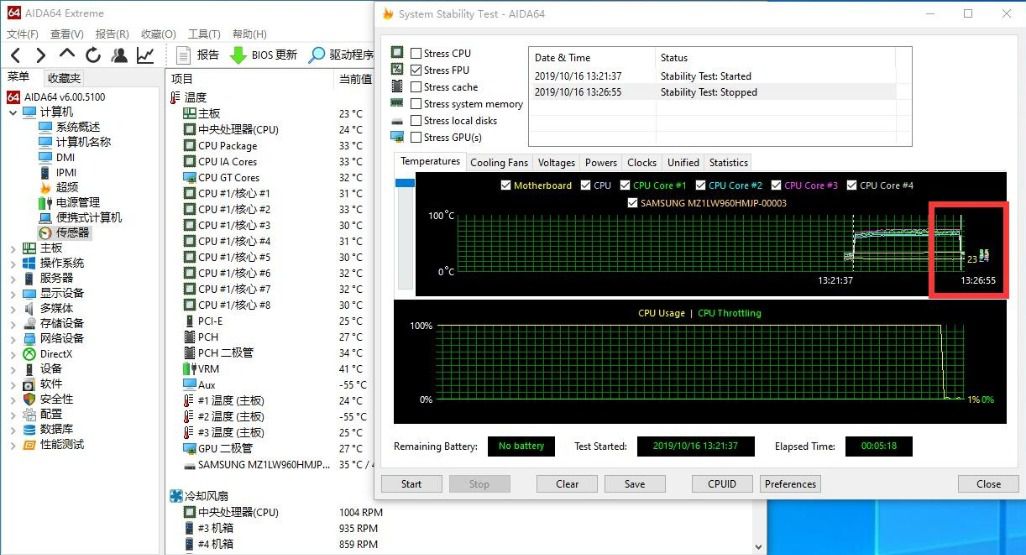Click the 数据库 database icon in tree
1026x555 pixels.
point(29,429)
